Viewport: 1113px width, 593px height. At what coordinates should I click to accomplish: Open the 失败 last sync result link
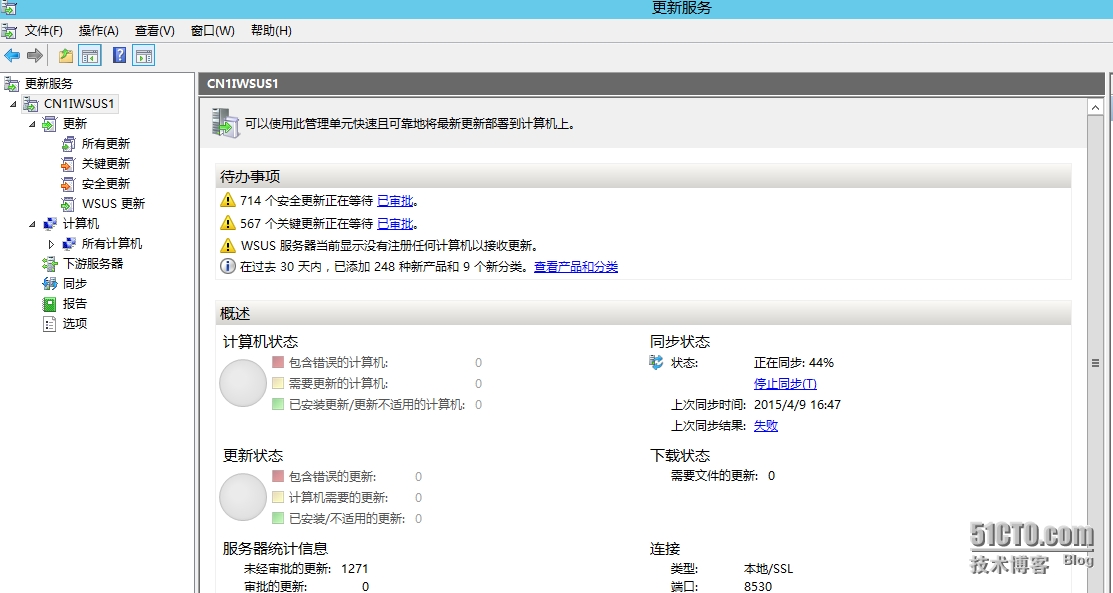point(766,425)
